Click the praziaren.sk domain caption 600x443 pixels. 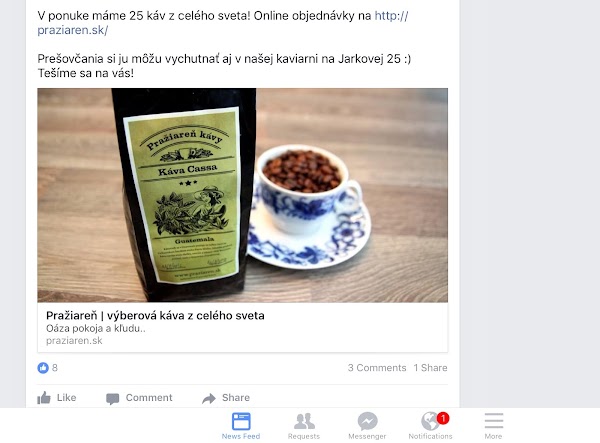[74, 340]
